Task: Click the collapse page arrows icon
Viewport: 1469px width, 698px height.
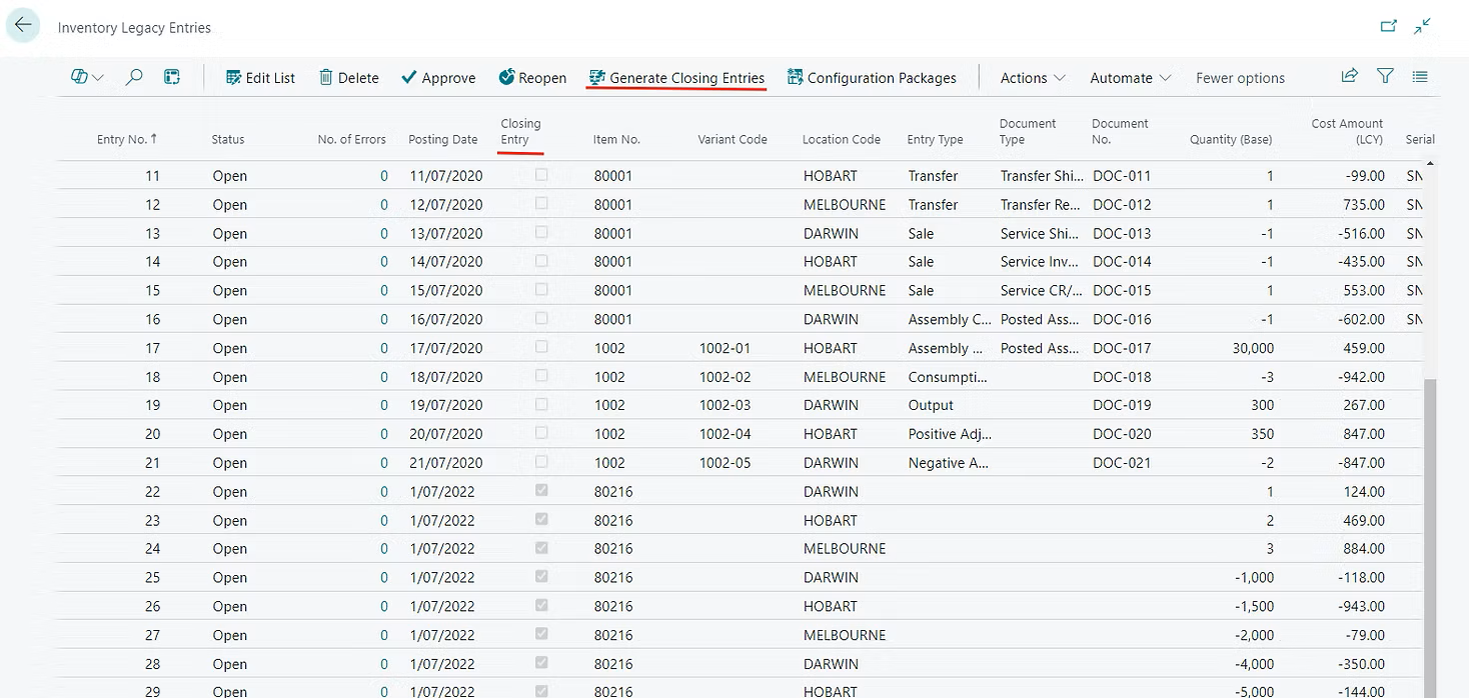Action: 1422,27
